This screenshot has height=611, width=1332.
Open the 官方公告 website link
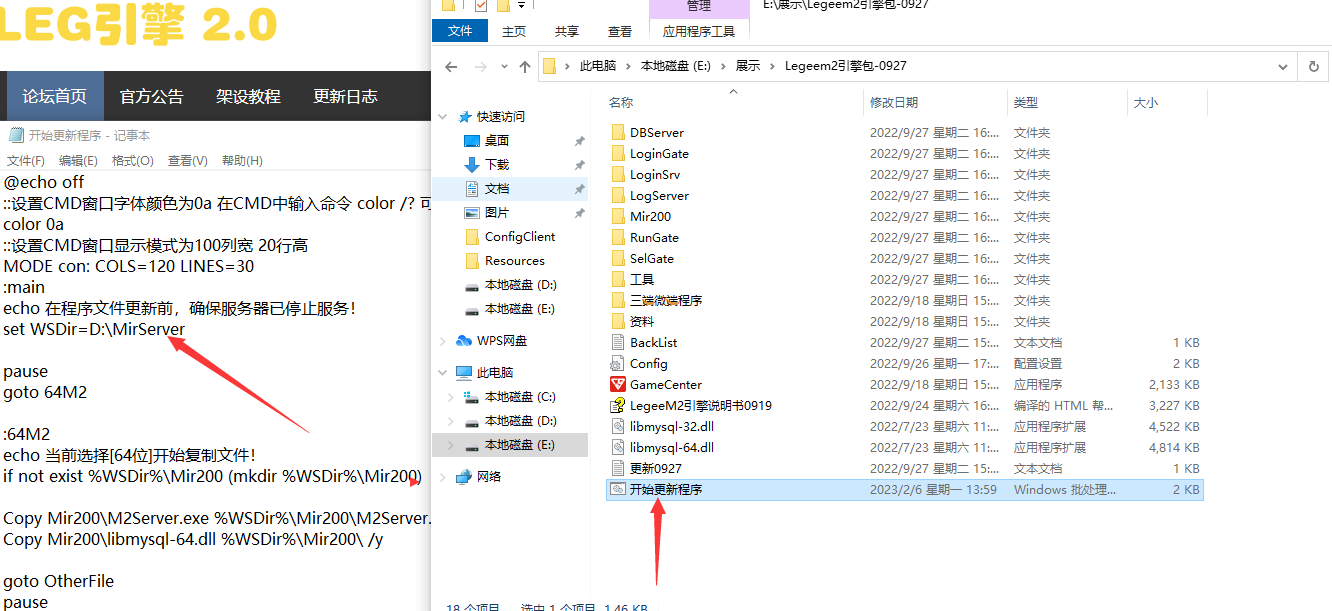152,96
